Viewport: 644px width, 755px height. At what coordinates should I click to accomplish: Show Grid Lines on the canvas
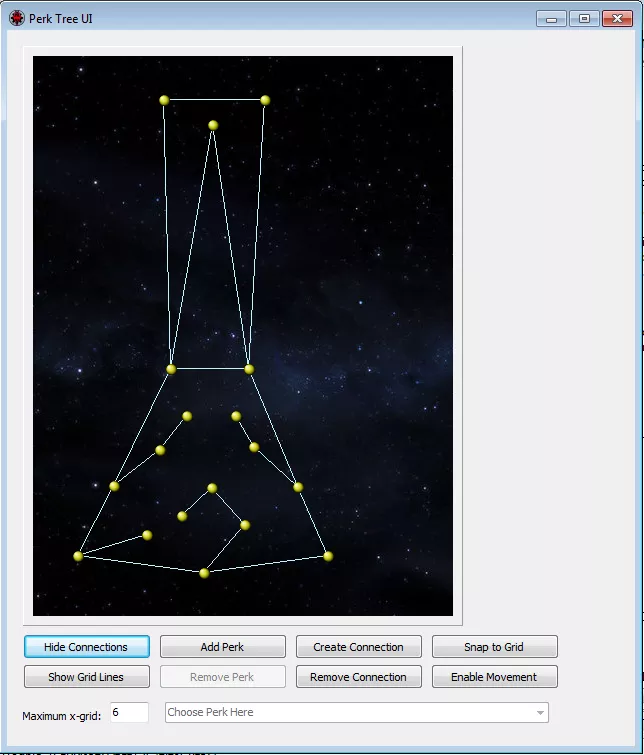[87, 677]
